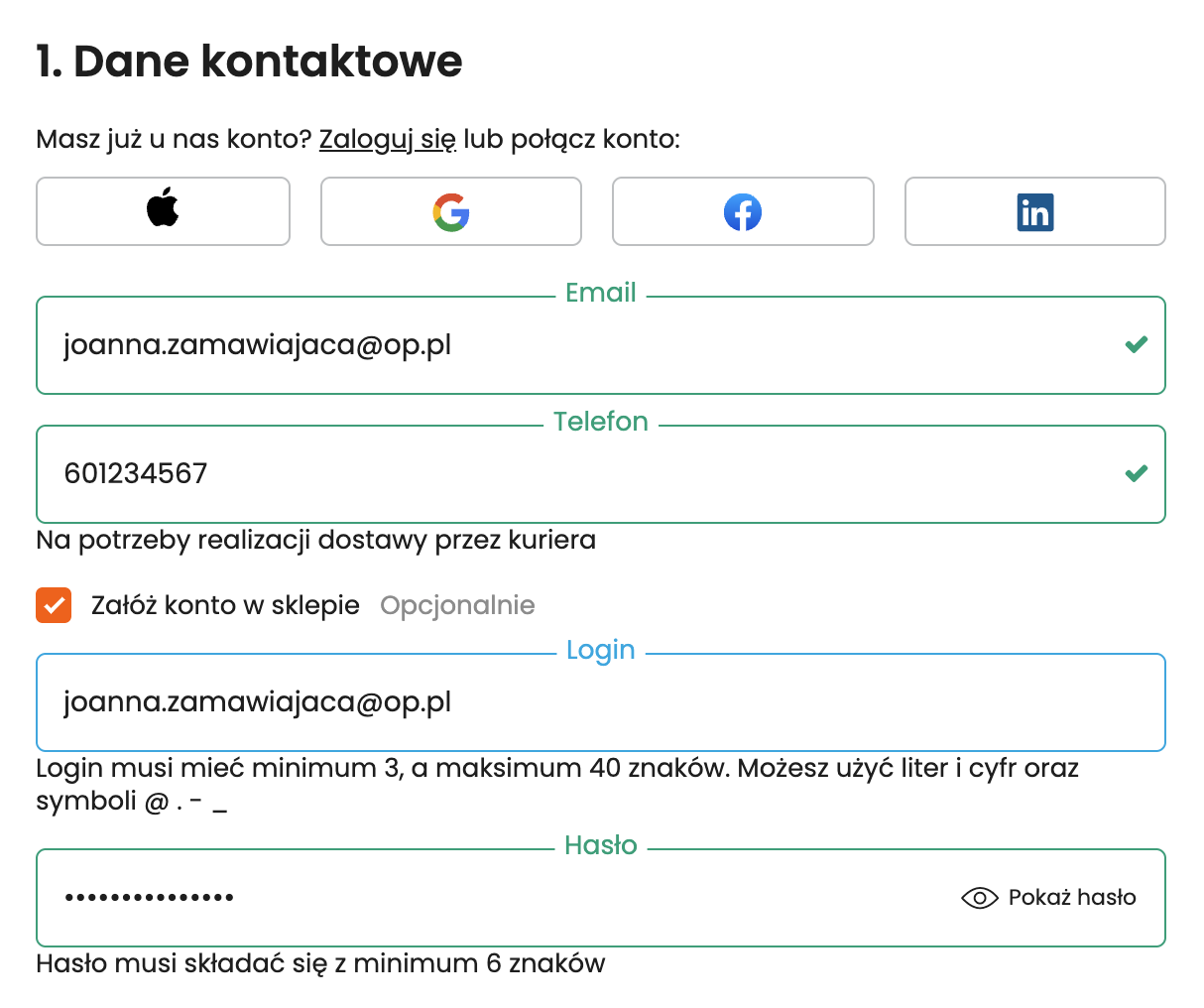
Task: Click the green checkmark in Email field
Action: click(1137, 344)
